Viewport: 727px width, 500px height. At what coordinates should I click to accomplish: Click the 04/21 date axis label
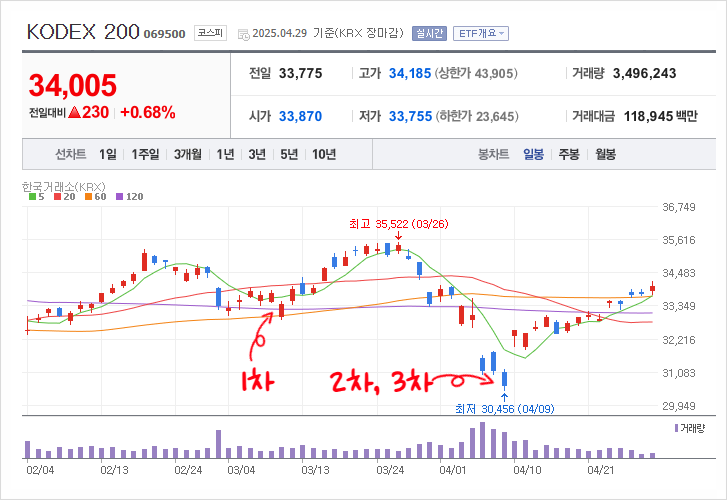point(600,470)
